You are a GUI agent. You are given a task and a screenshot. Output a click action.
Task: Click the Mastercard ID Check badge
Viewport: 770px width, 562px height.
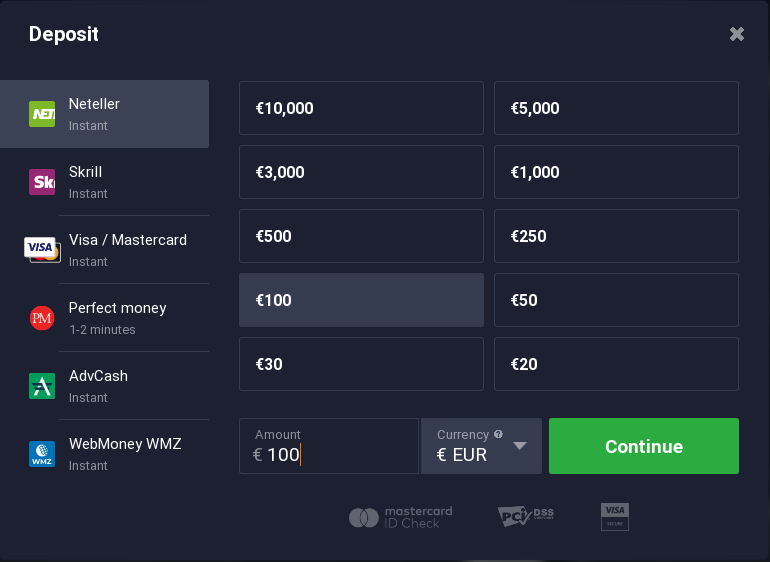pos(401,517)
